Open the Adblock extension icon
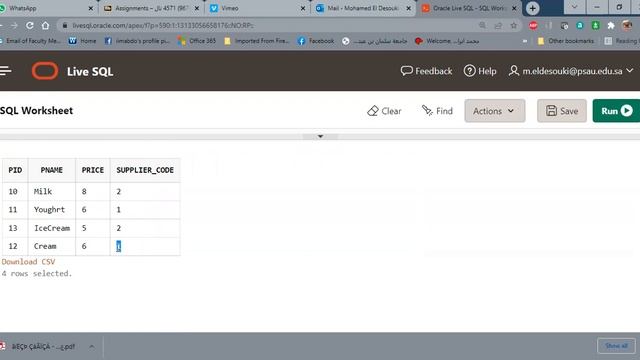The image size is (640, 360). coord(533,25)
